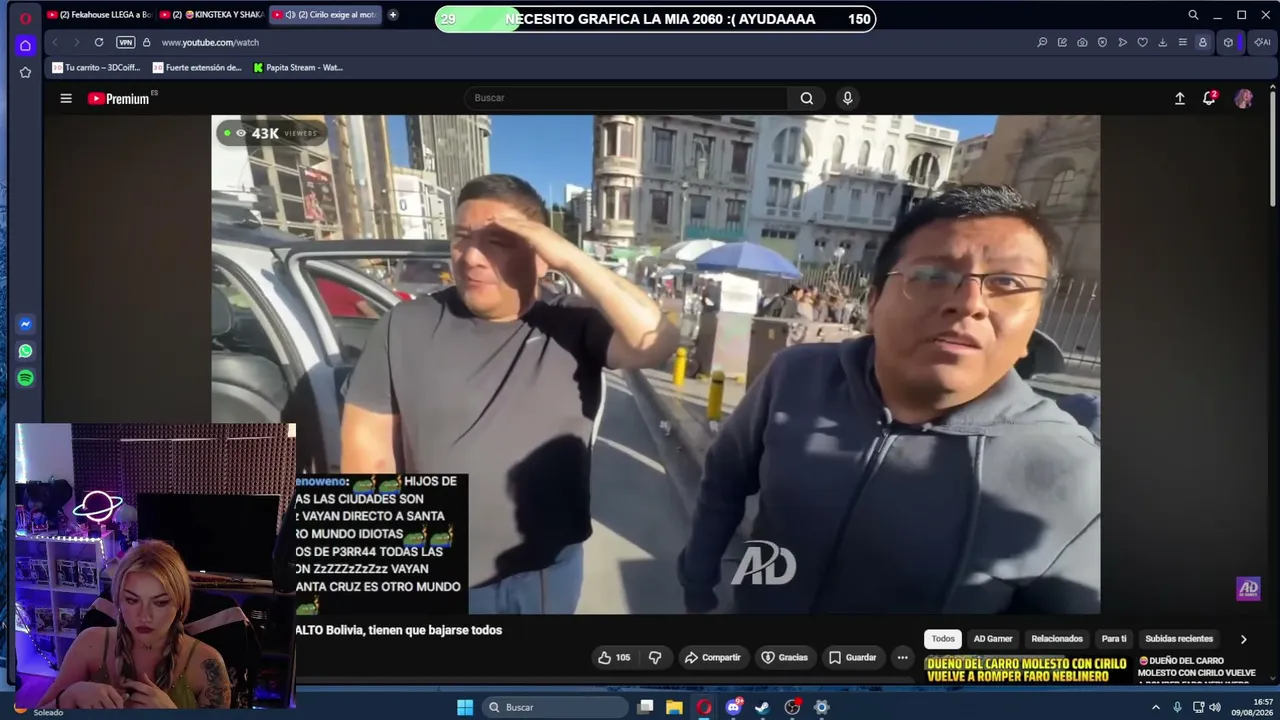This screenshot has width=1280, height=720.
Task: Open the Tu carrito 3DCoiff bookmark
Action: click(96, 68)
